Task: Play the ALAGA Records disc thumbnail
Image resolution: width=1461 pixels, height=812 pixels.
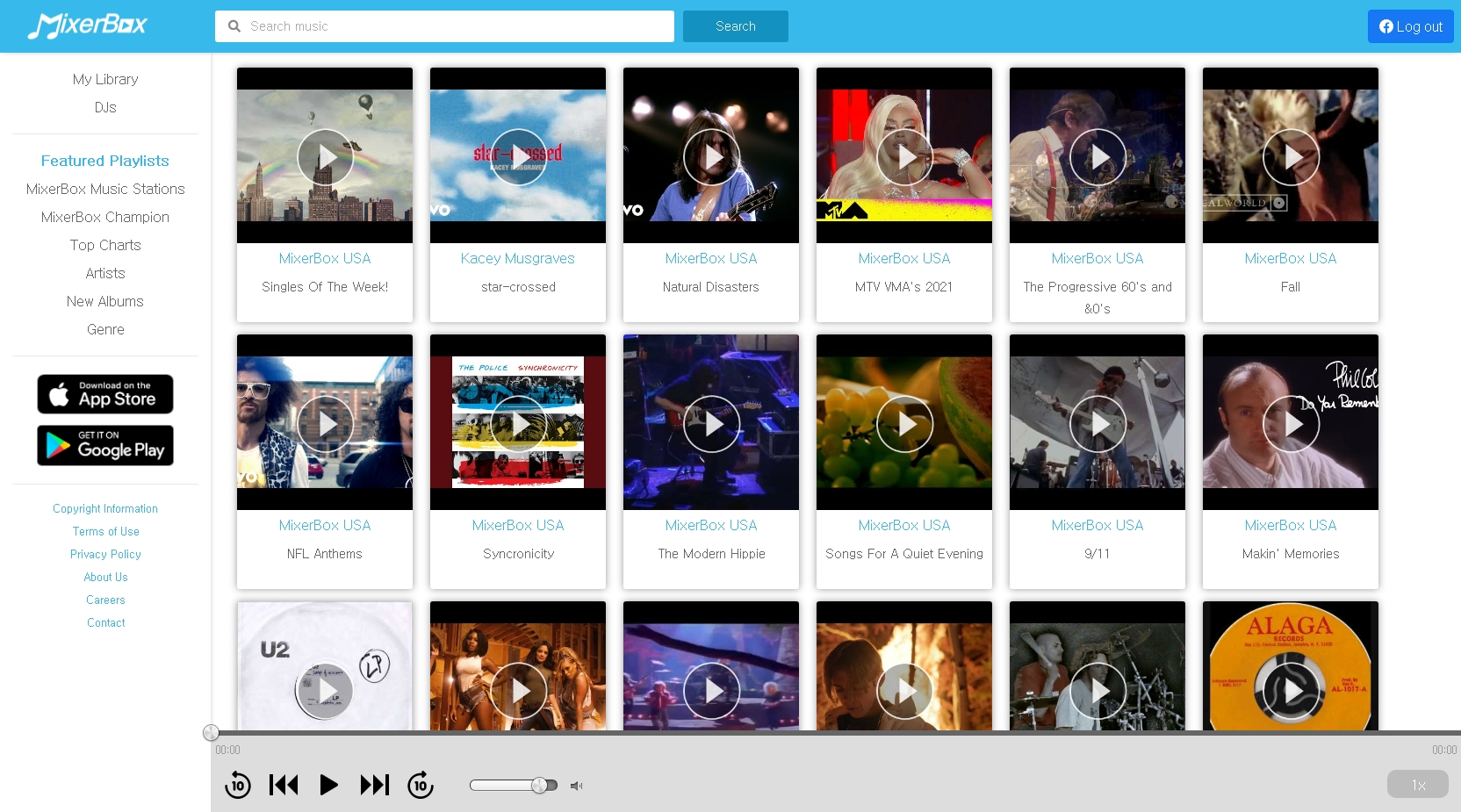Action: (1291, 691)
